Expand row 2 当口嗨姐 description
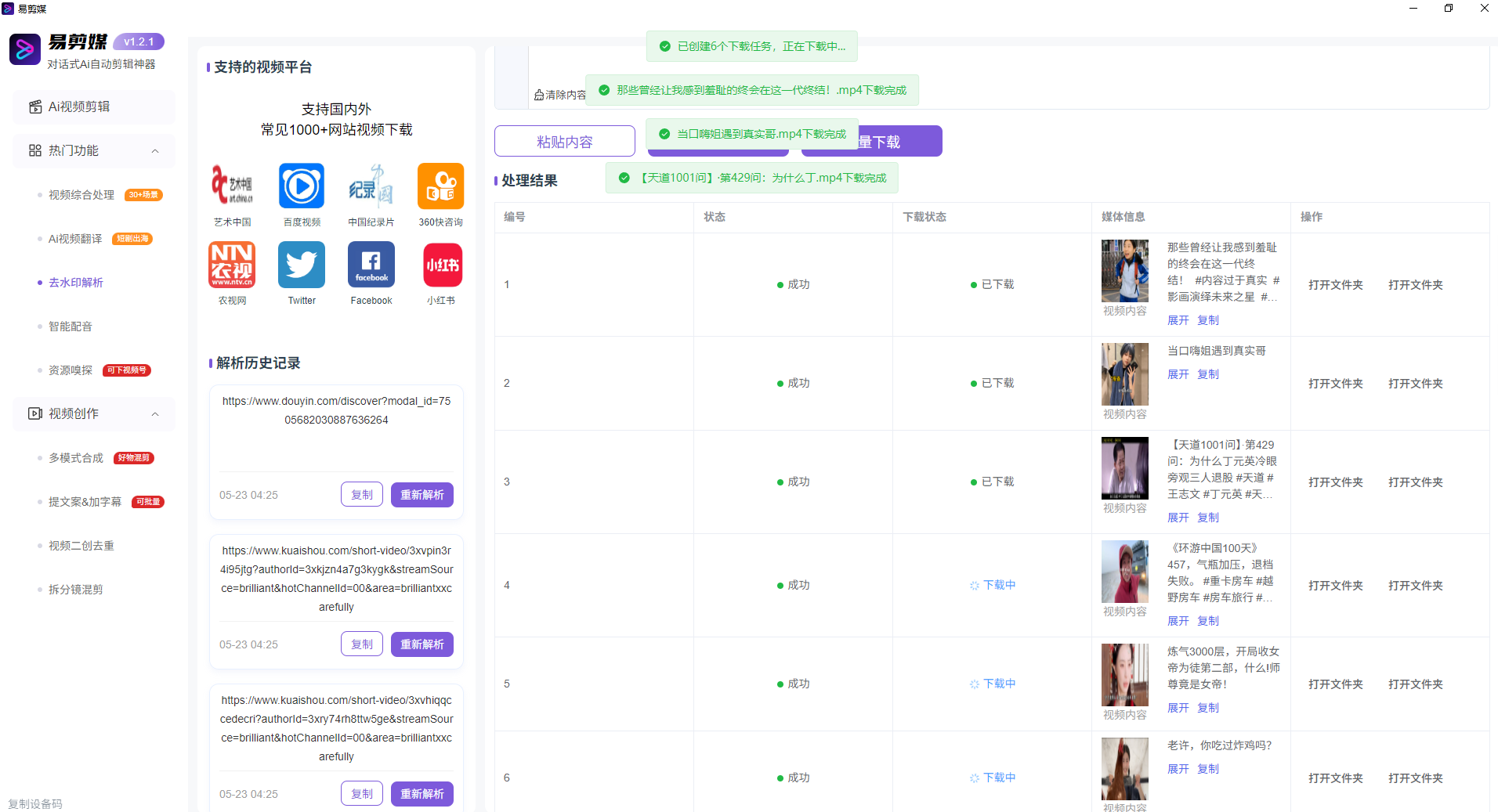This screenshot has width=1498, height=812. point(1178,374)
